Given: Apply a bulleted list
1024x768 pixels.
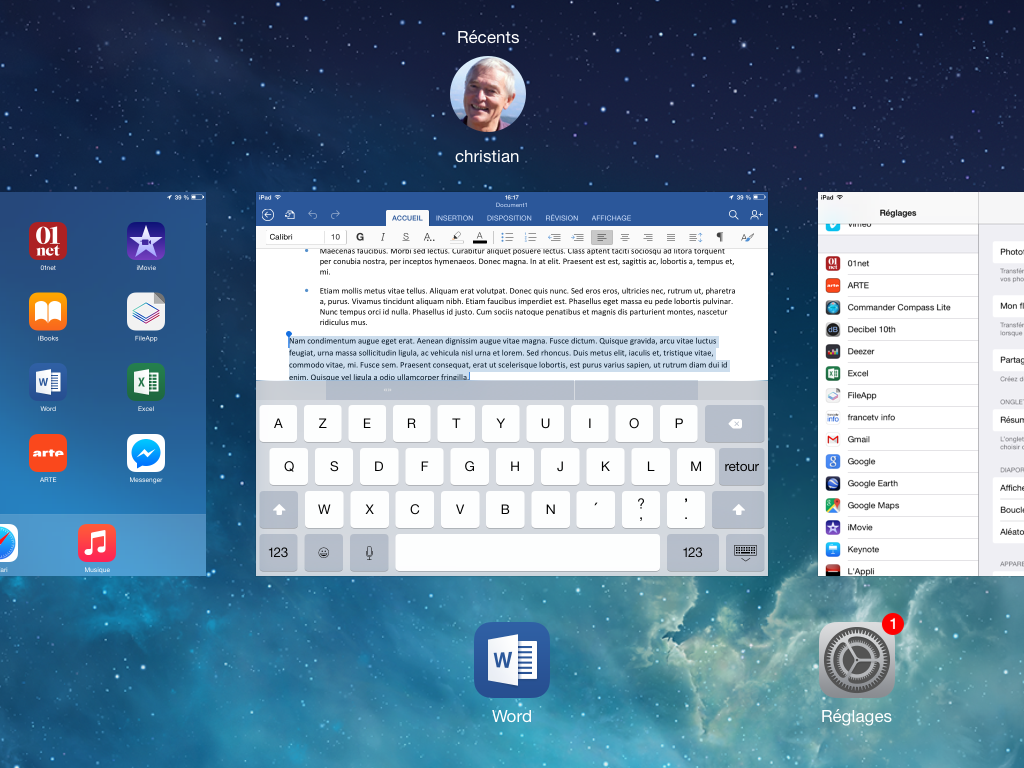Looking at the screenshot, I should pos(507,237).
